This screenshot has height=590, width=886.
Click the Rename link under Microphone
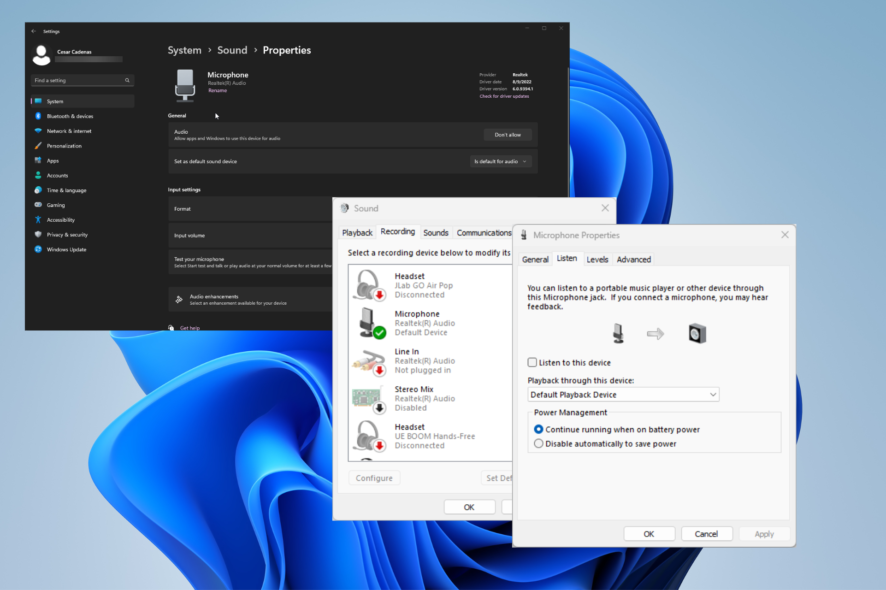[217, 90]
